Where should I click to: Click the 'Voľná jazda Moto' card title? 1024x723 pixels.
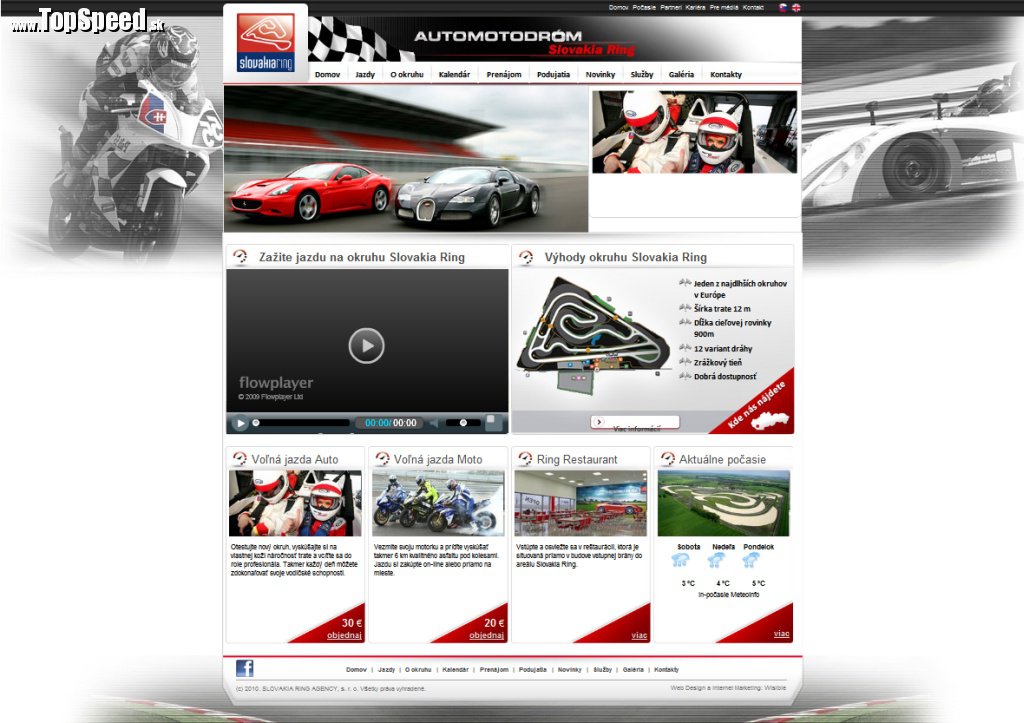(x=438, y=460)
